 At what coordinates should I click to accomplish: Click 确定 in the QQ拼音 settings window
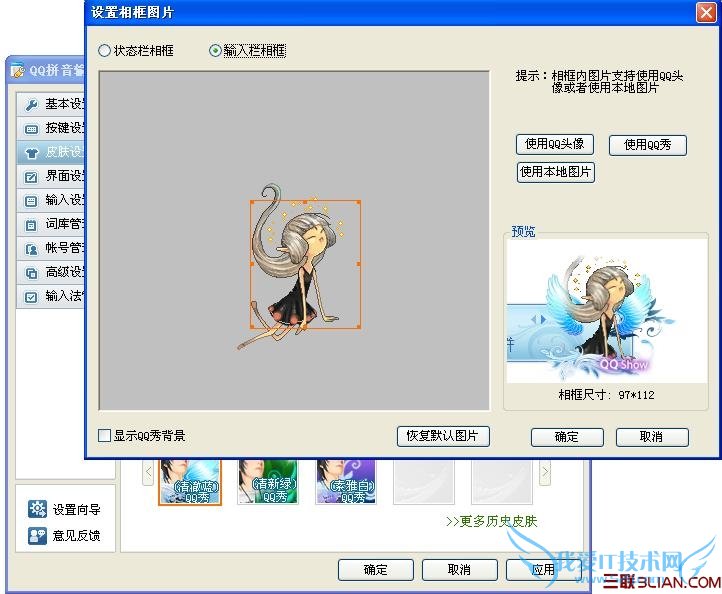tap(376, 570)
